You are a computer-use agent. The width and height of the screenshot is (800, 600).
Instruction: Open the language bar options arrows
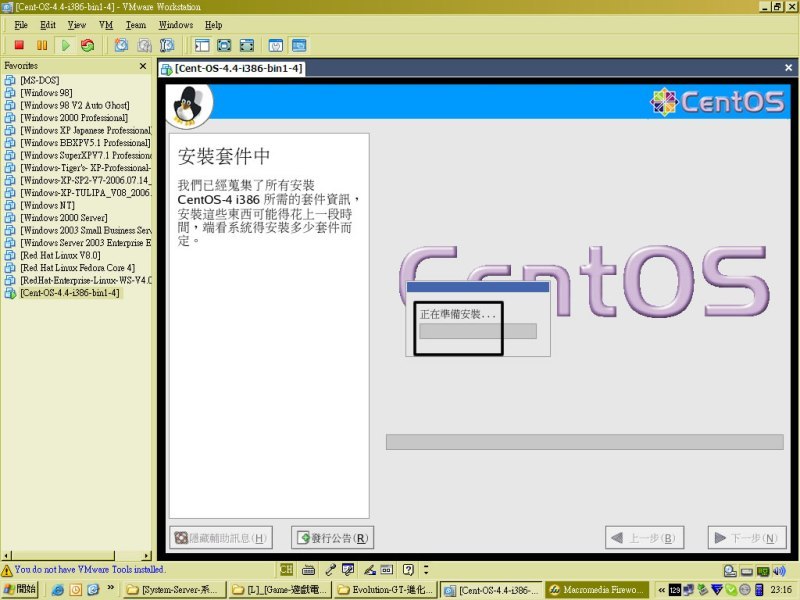coord(426,569)
